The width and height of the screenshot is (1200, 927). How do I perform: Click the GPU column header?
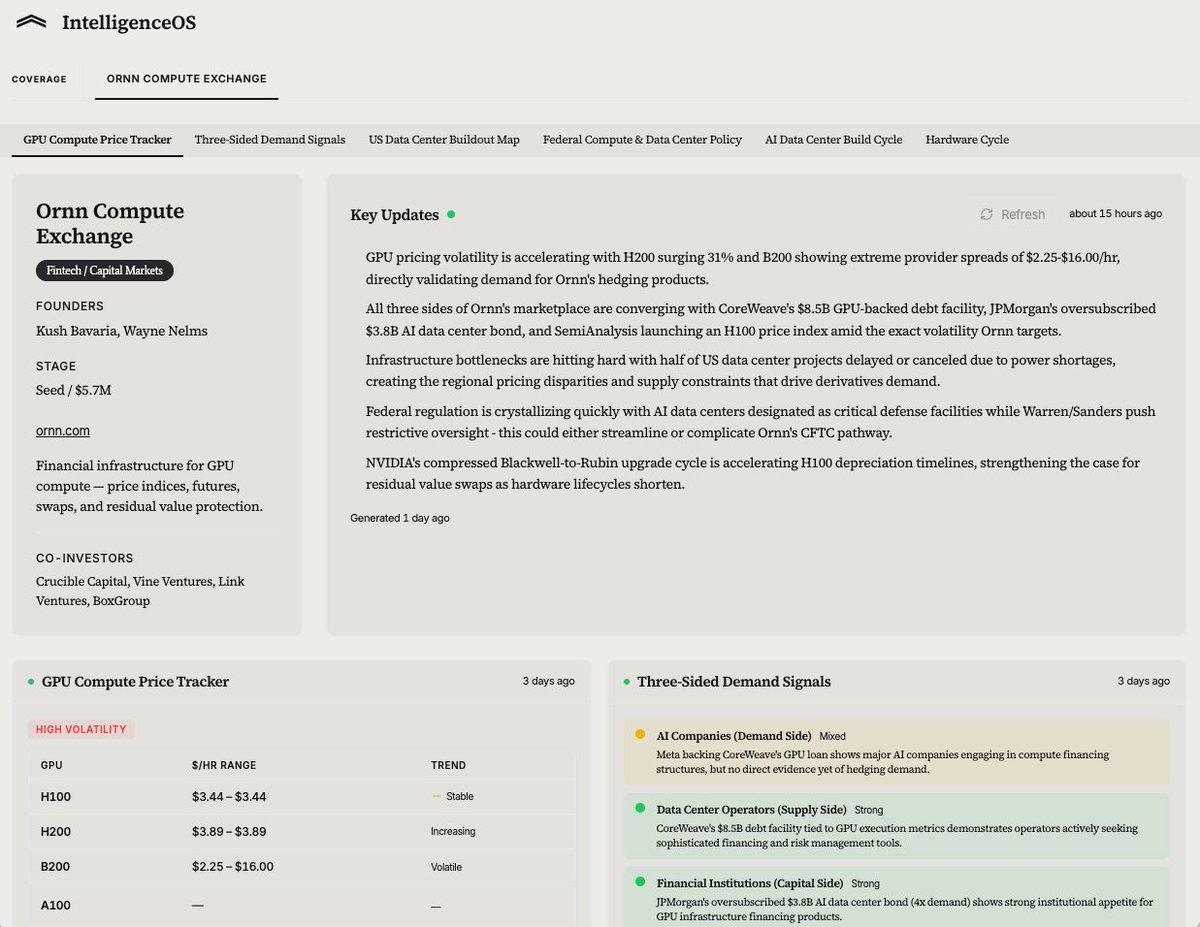coord(51,765)
